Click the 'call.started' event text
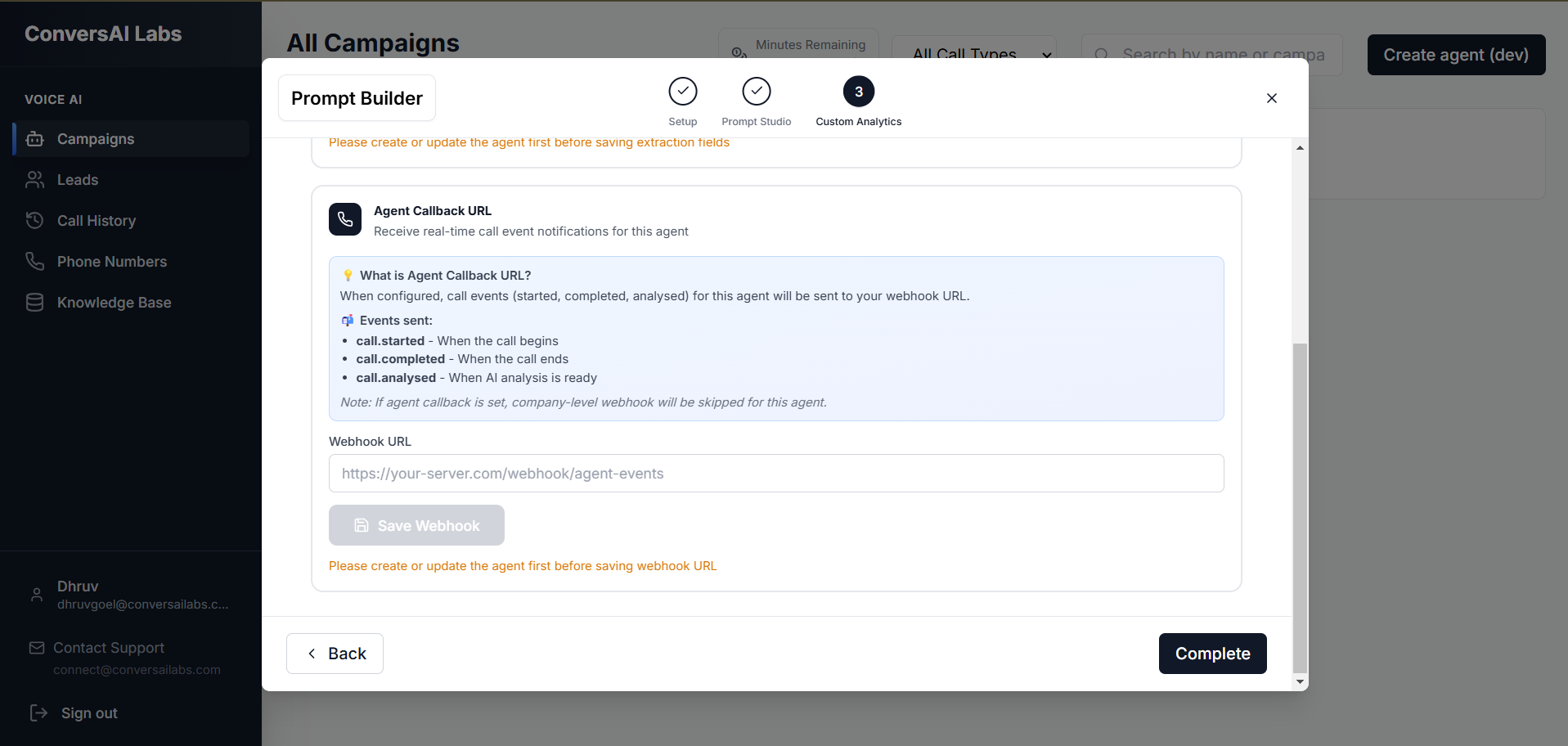Image resolution: width=1568 pixels, height=746 pixels. click(x=390, y=341)
